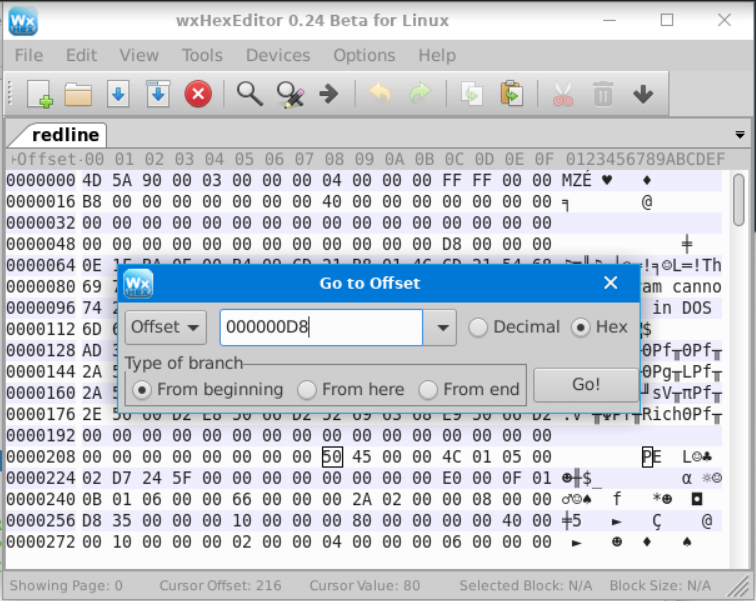The height and width of the screenshot is (601, 756).
Task: Click the Undo toolbar icon
Action: pos(380,93)
